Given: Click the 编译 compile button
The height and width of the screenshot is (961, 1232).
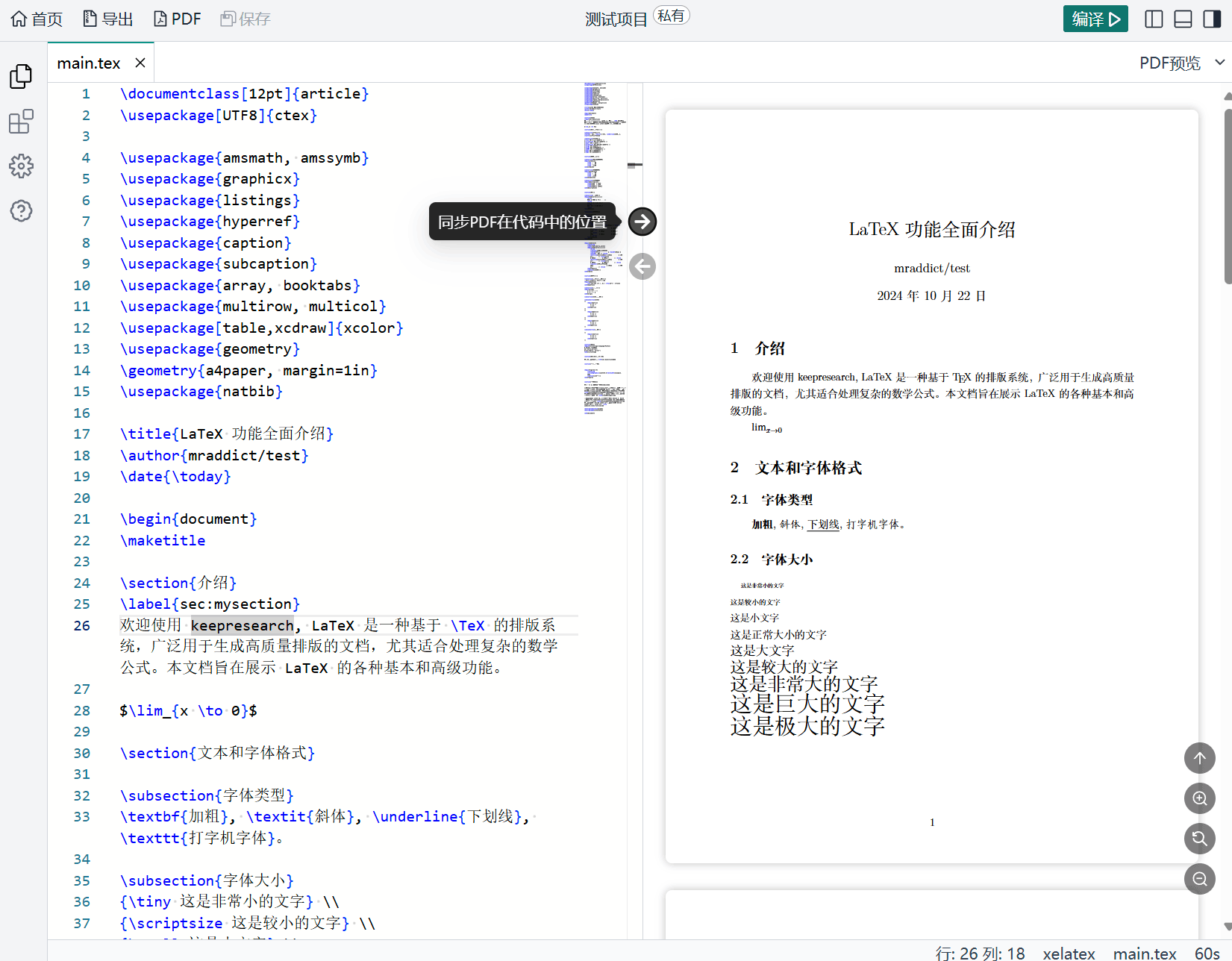Looking at the screenshot, I should pyautogui.click(x=1095, y=19).
